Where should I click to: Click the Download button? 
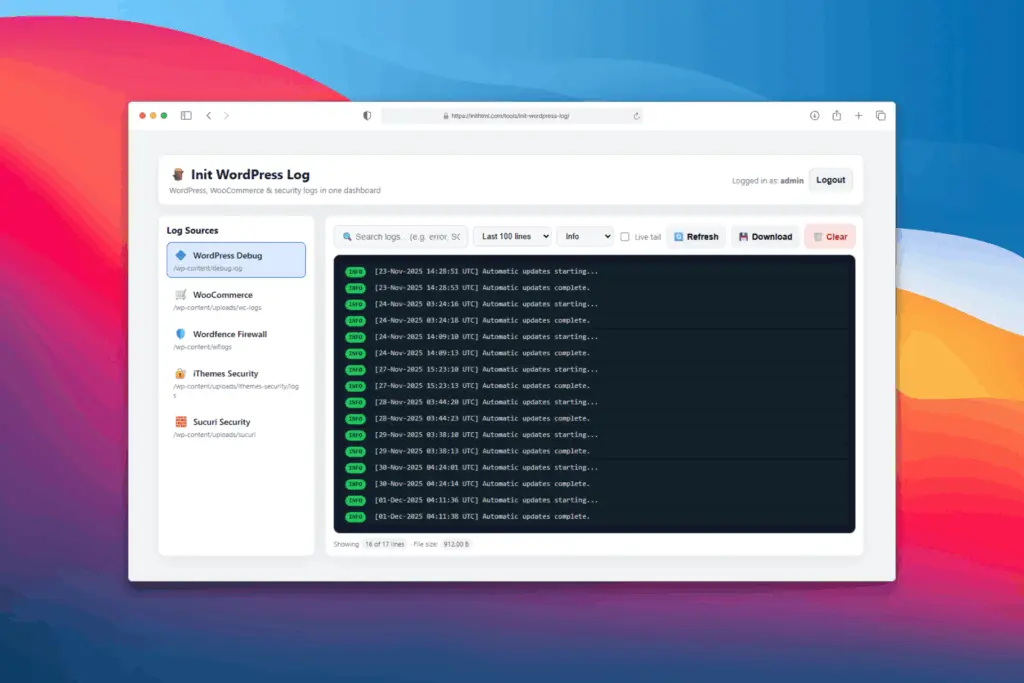click(x=765, y=236)
